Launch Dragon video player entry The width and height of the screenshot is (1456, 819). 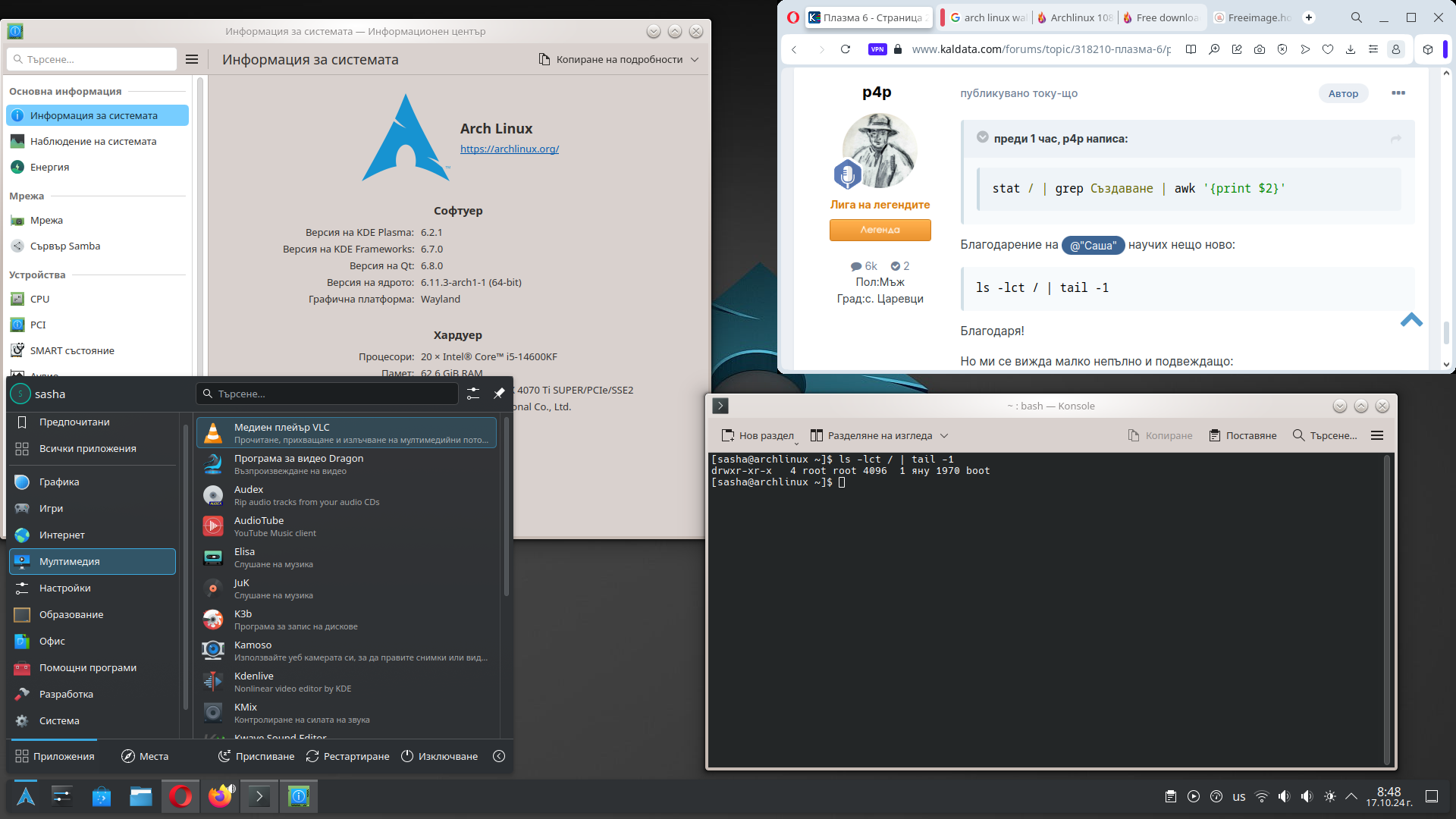coord(347,464)
